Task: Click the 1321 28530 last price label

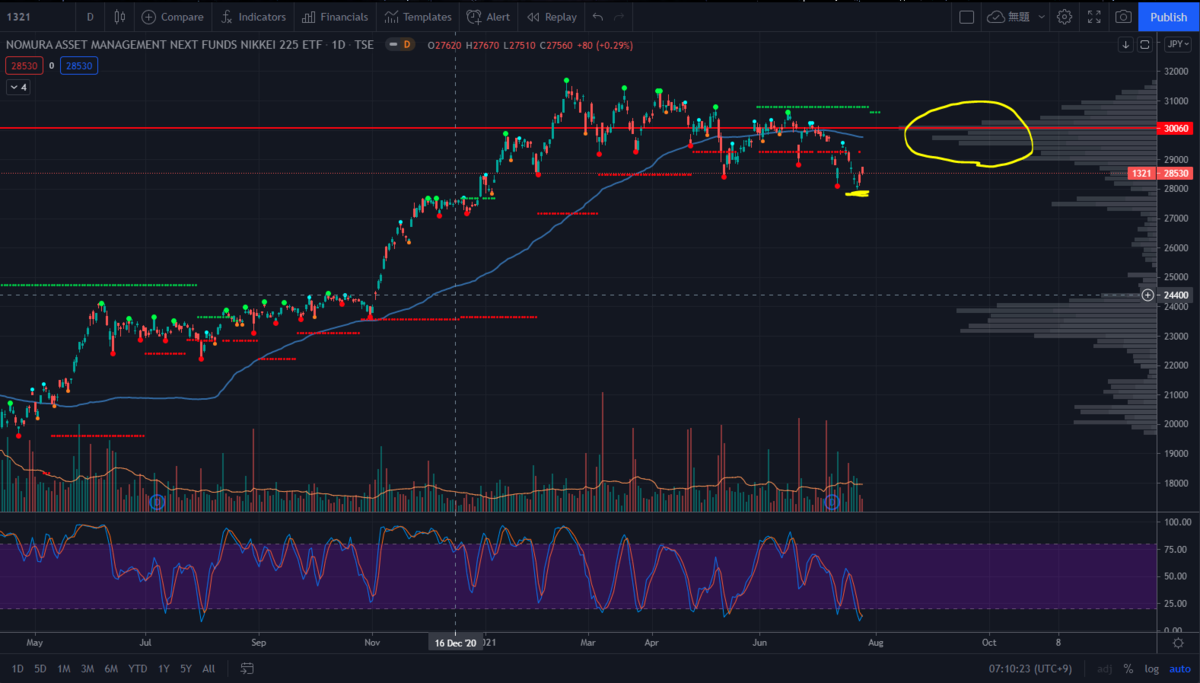Action: (1160, 174)
